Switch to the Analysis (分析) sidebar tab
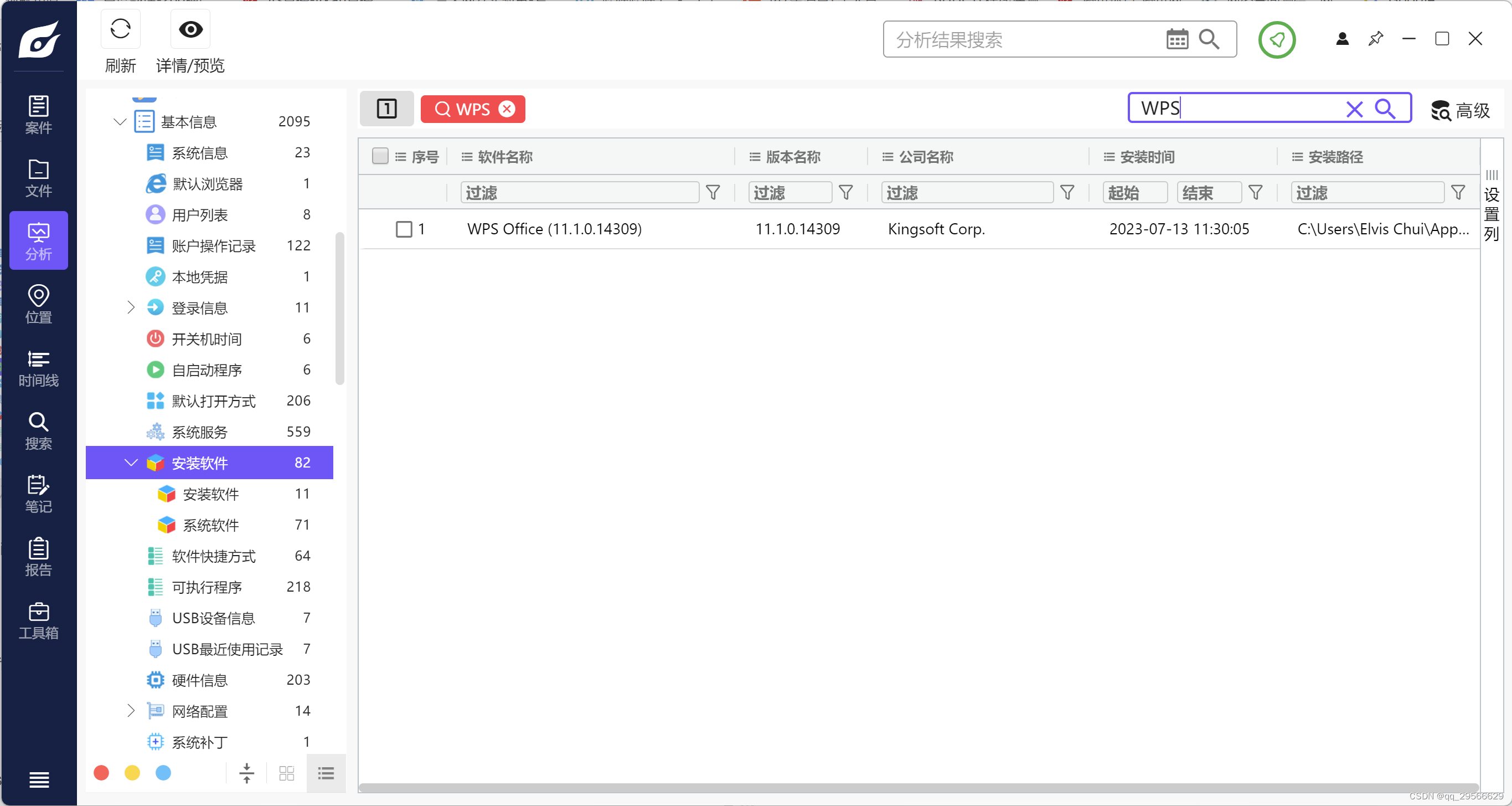The width and height of the screenshot is (1512, 806). (x=39, y=240)
